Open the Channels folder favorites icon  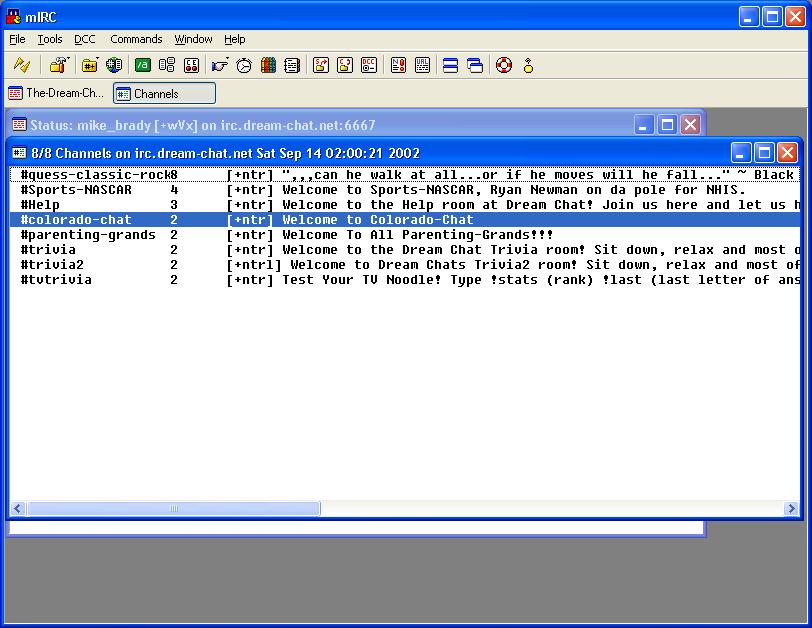tap(89, 65)
